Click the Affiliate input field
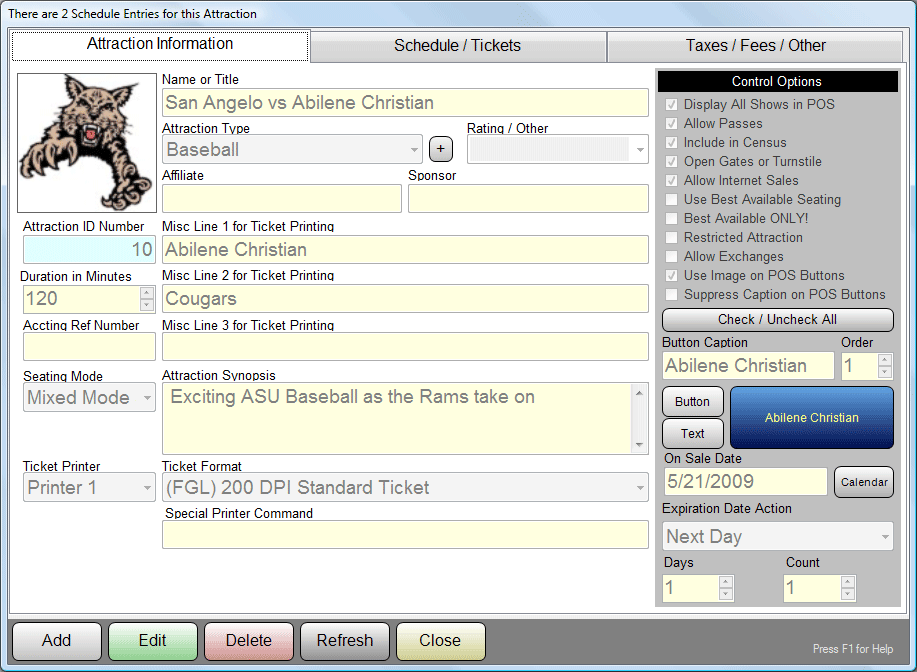Screen dimensions: 917x672 click(282, 198)
